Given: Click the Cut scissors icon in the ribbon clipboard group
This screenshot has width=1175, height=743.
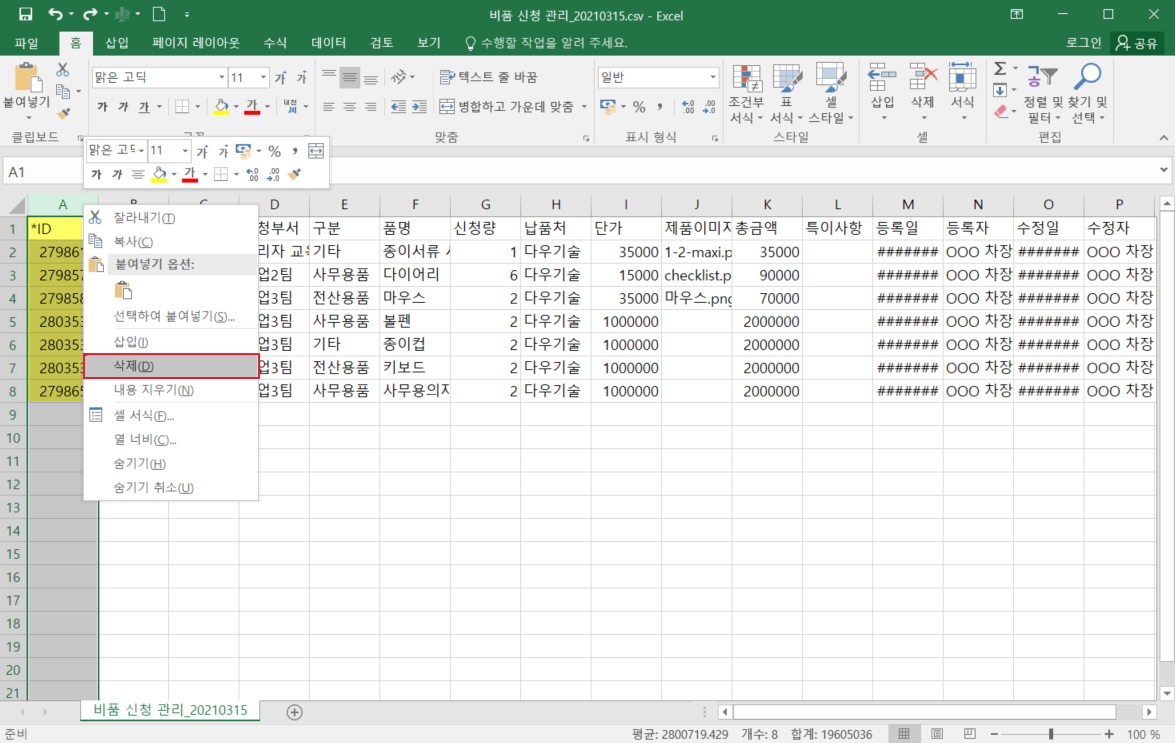Looking at the screenshot, I should click(63, 70).
